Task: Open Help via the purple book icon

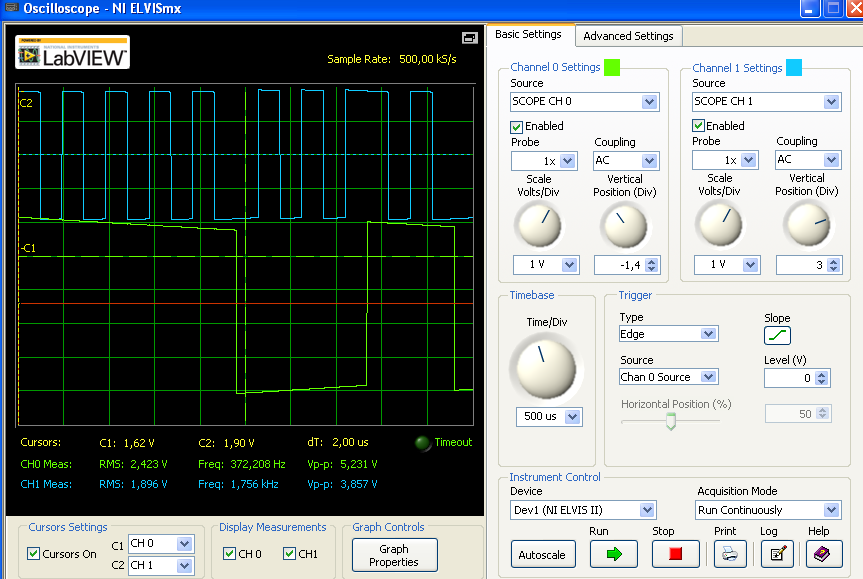Action: click(824, 554)
